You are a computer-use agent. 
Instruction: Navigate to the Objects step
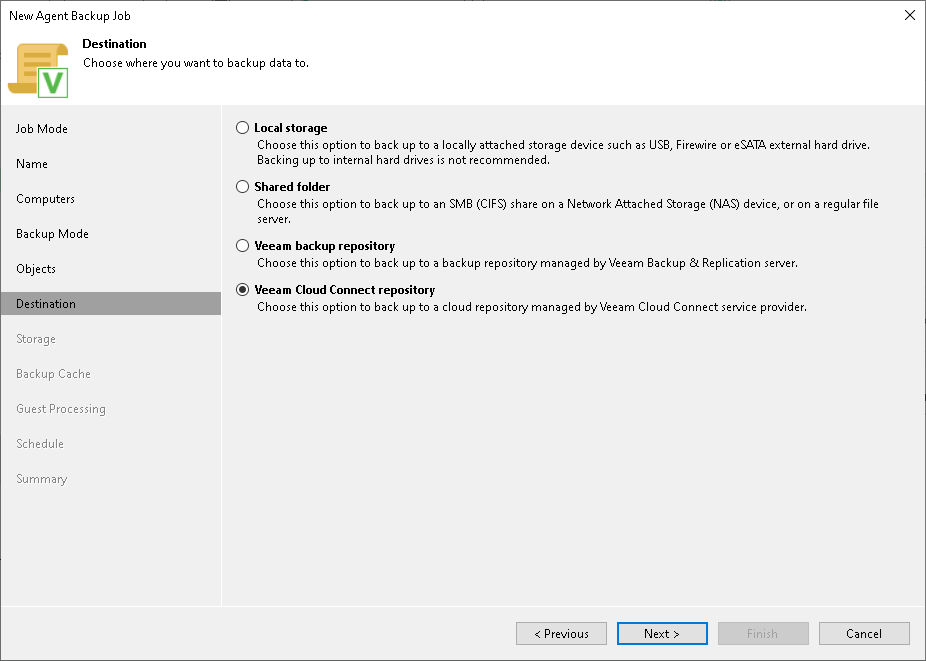pyautogui.click(x=36, y=268)
